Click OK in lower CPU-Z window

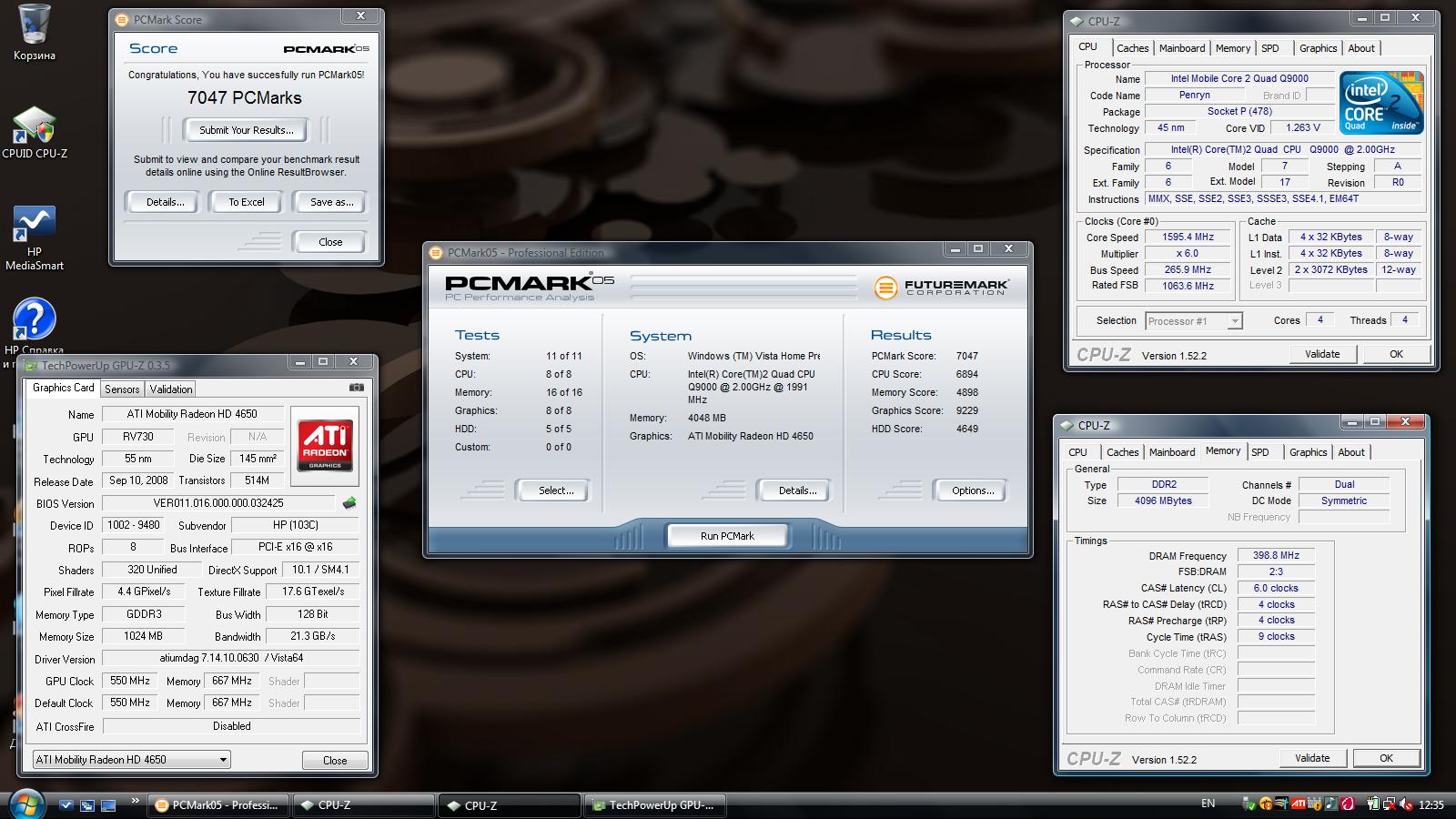1386,758
